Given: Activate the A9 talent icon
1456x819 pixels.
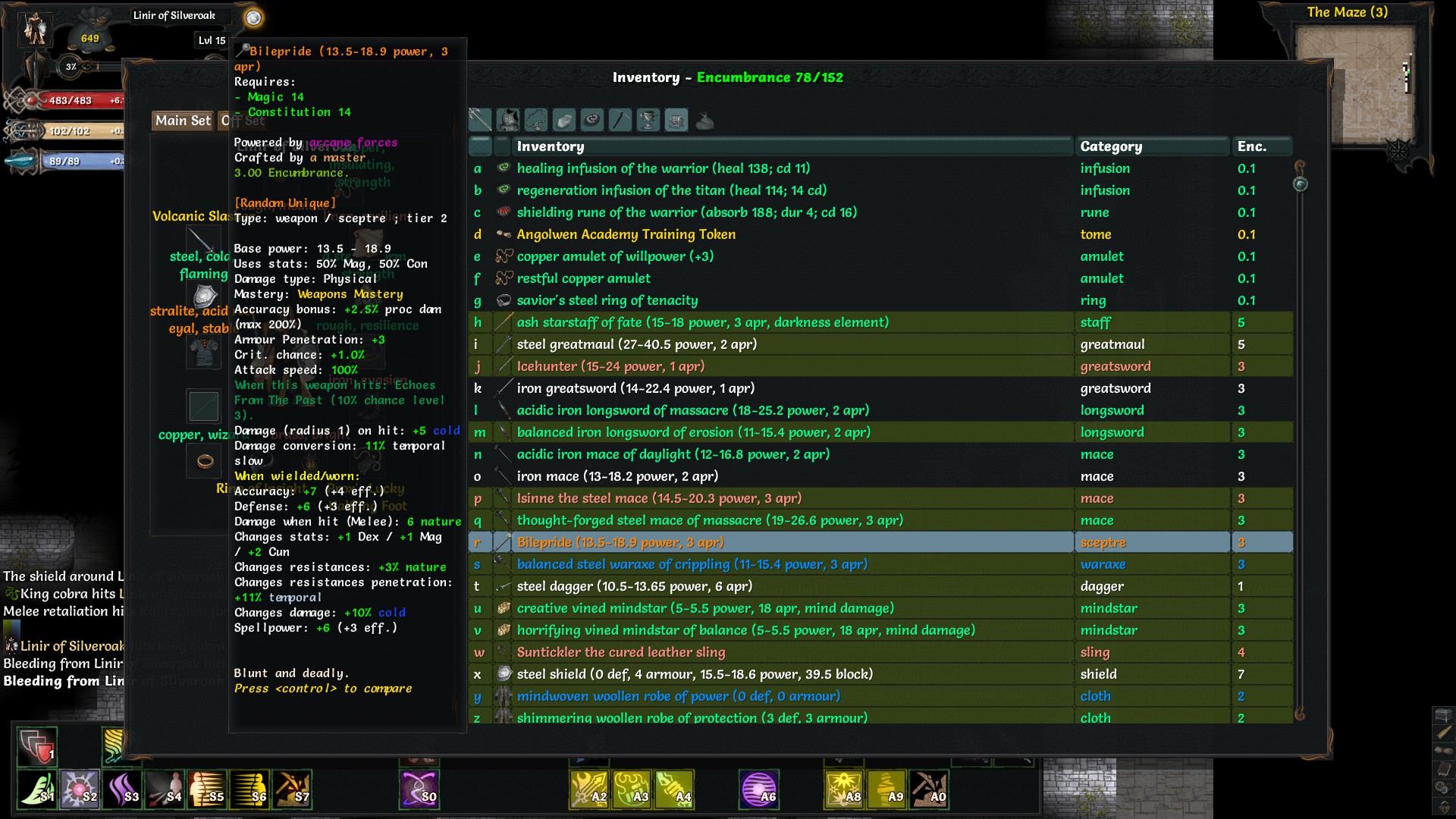Looking at the screenshot, I should 886,789.
